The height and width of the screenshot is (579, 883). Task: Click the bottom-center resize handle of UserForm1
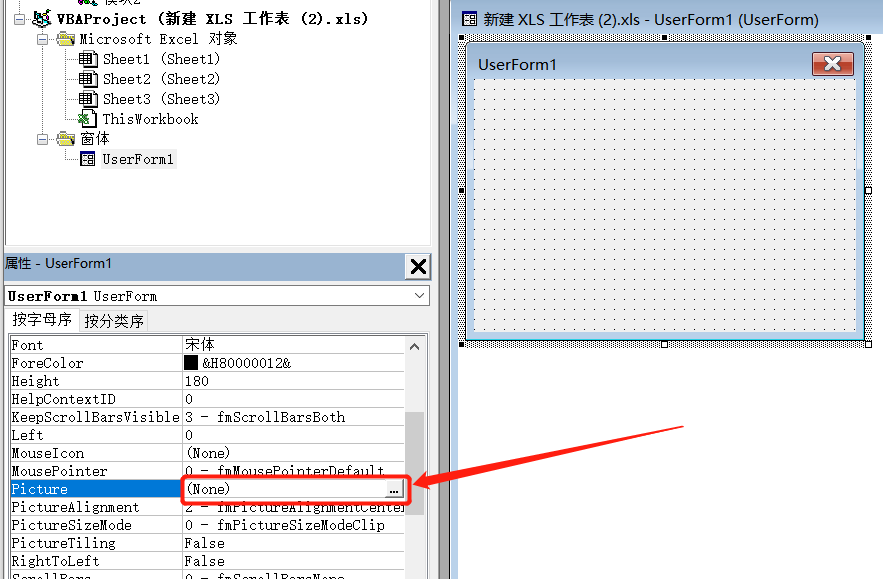click(x=665, y=344)
